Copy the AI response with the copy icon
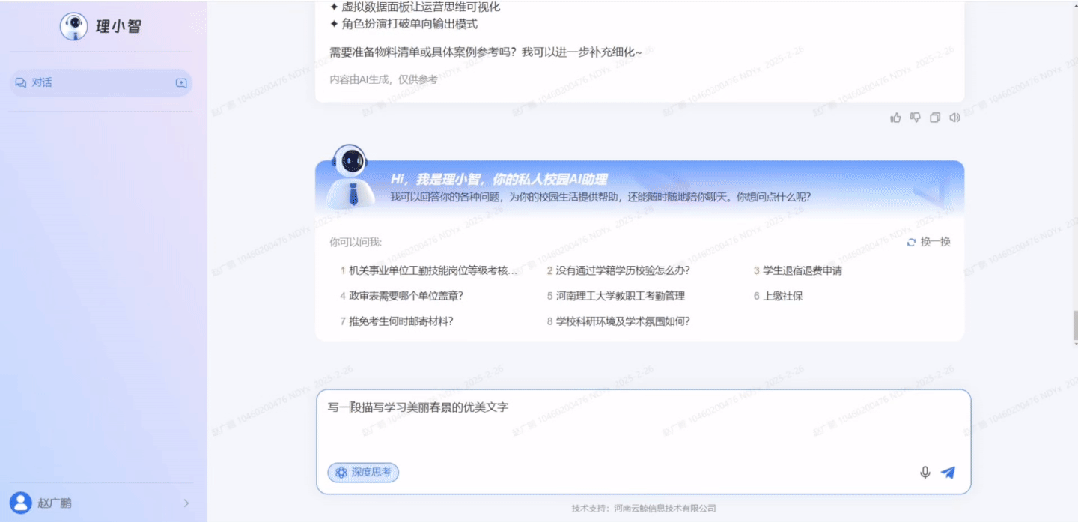Image resolution: width=1078 pixels, height=522 pixels. (x=935, y=118)
